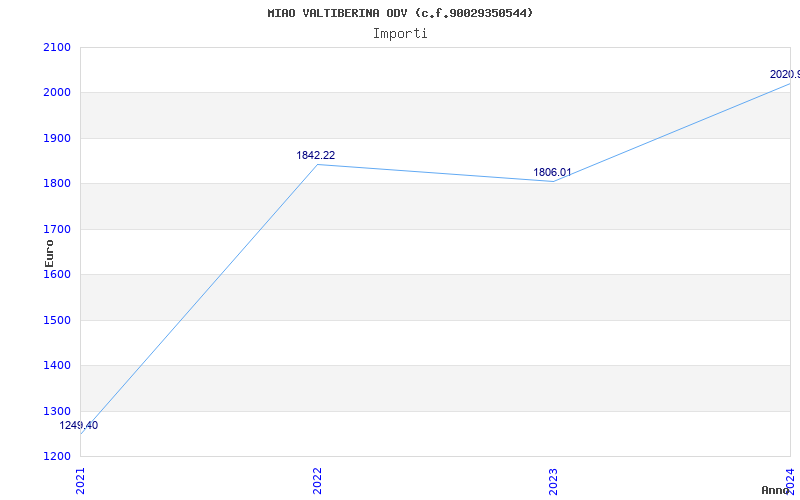Viewport: 800px width, 500px height.
Task: Click the 1300 y-axis tick label
Action: point(57,411)
